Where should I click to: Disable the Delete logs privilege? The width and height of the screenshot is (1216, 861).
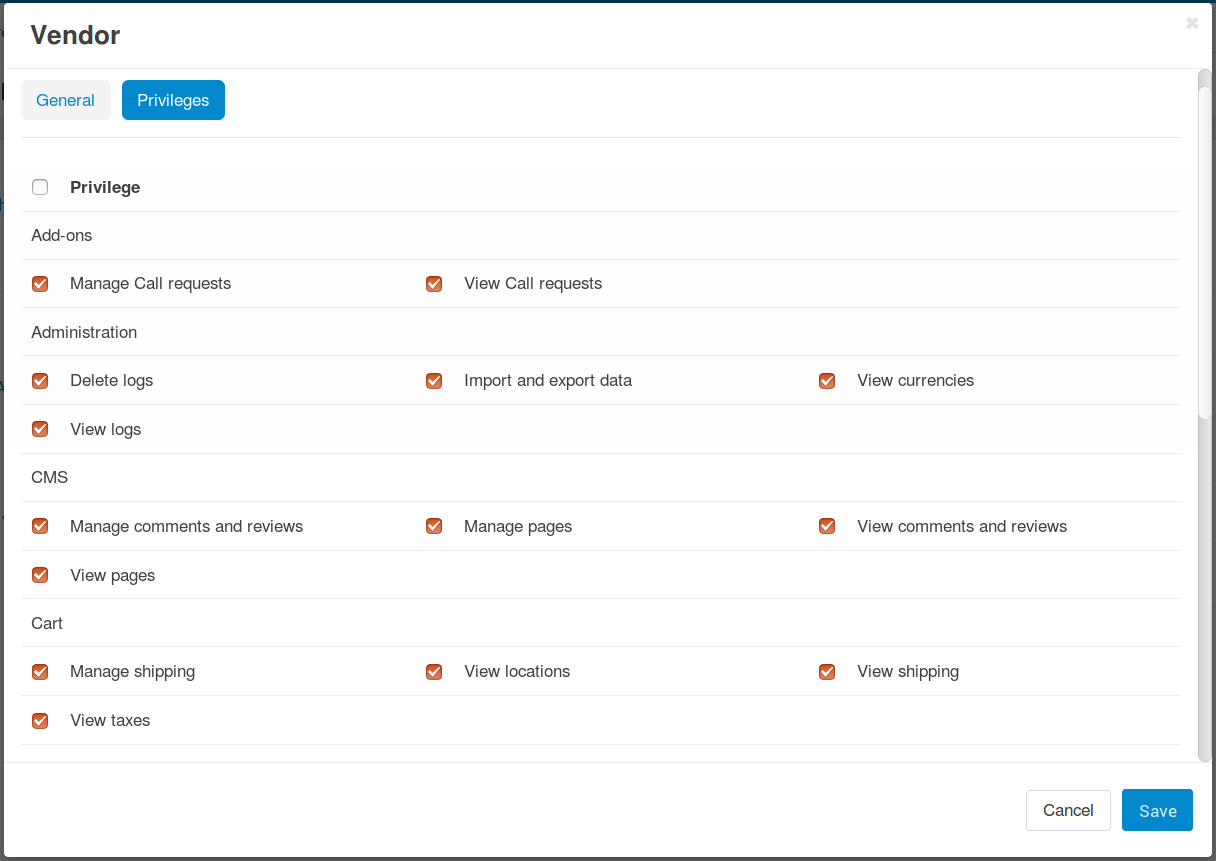[x=40, y=381]
